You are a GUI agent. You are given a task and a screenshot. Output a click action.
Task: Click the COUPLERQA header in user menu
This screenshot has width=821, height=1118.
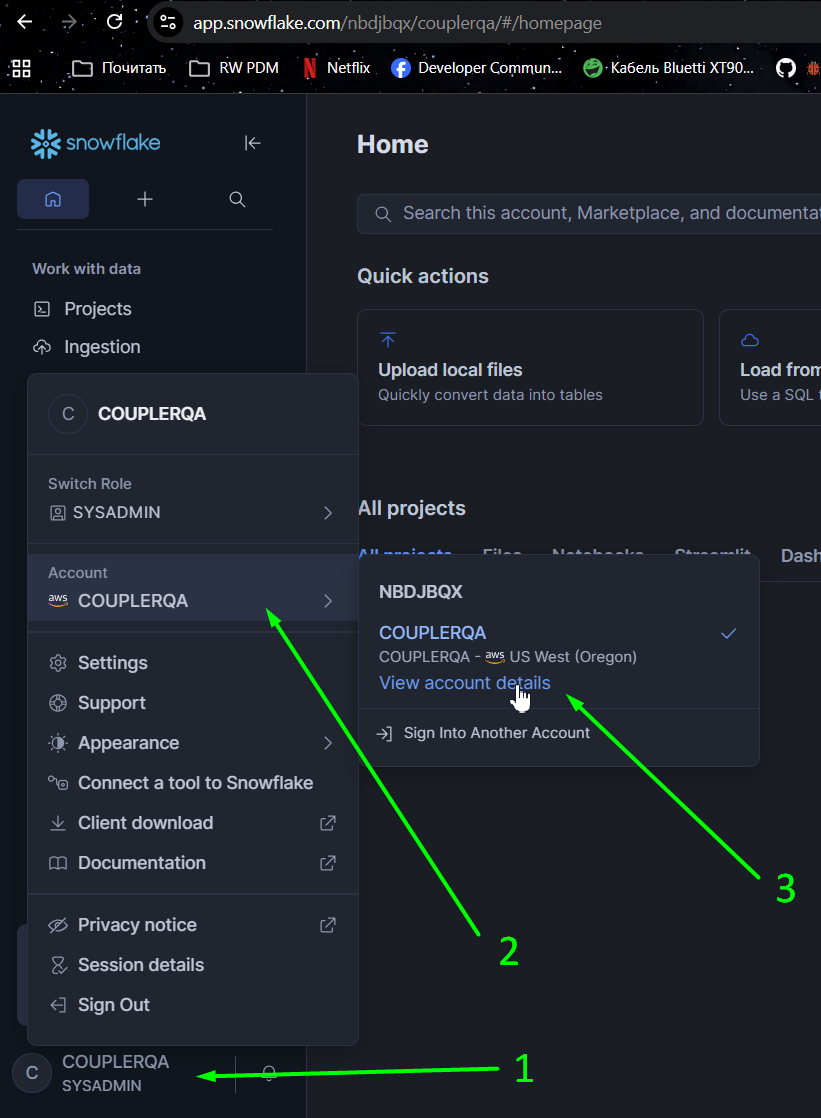(152, 414)
